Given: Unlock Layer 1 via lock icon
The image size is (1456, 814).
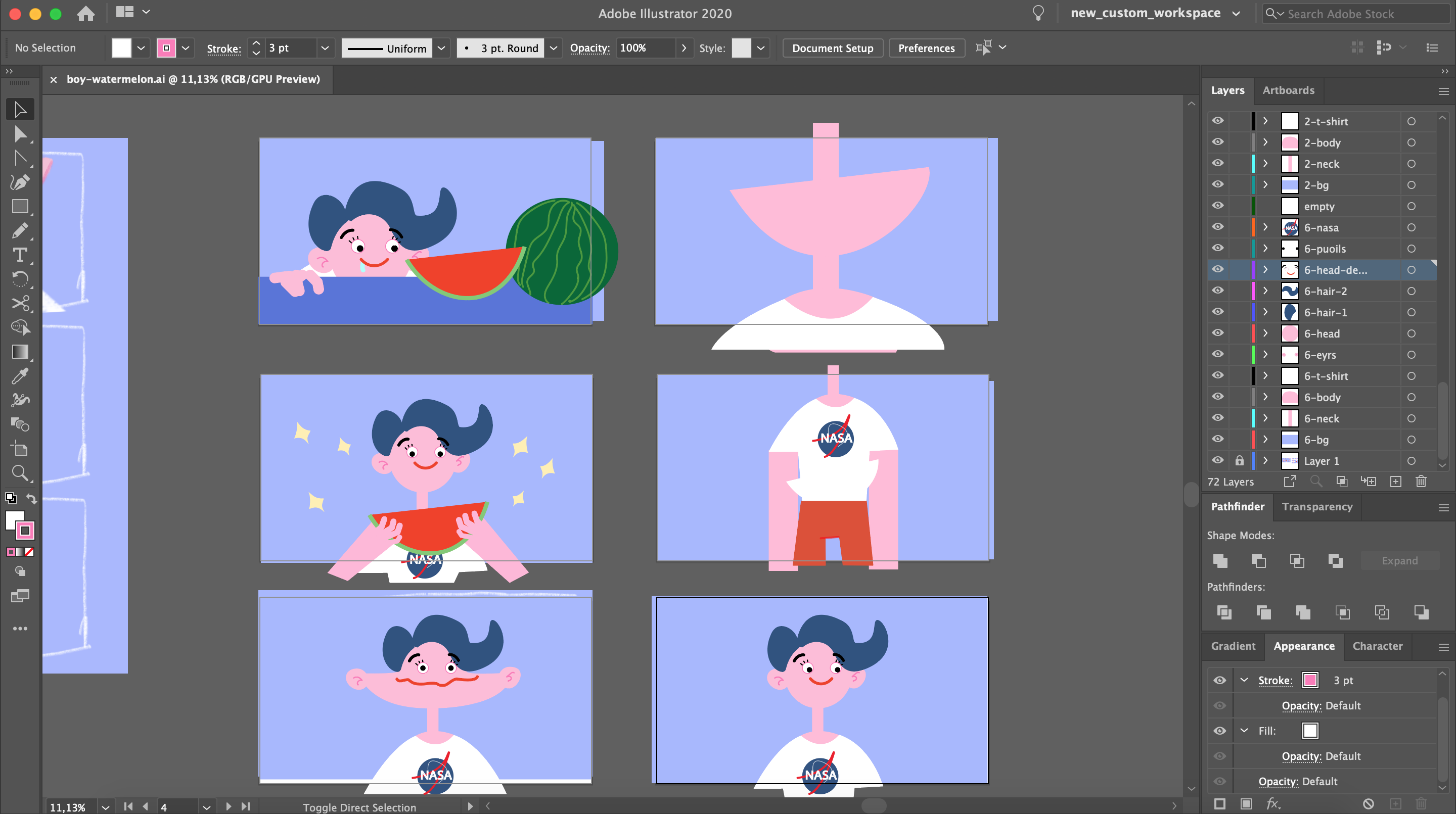Looking at the screenshot, I should pyautogui.click(x=1239, y=461).
